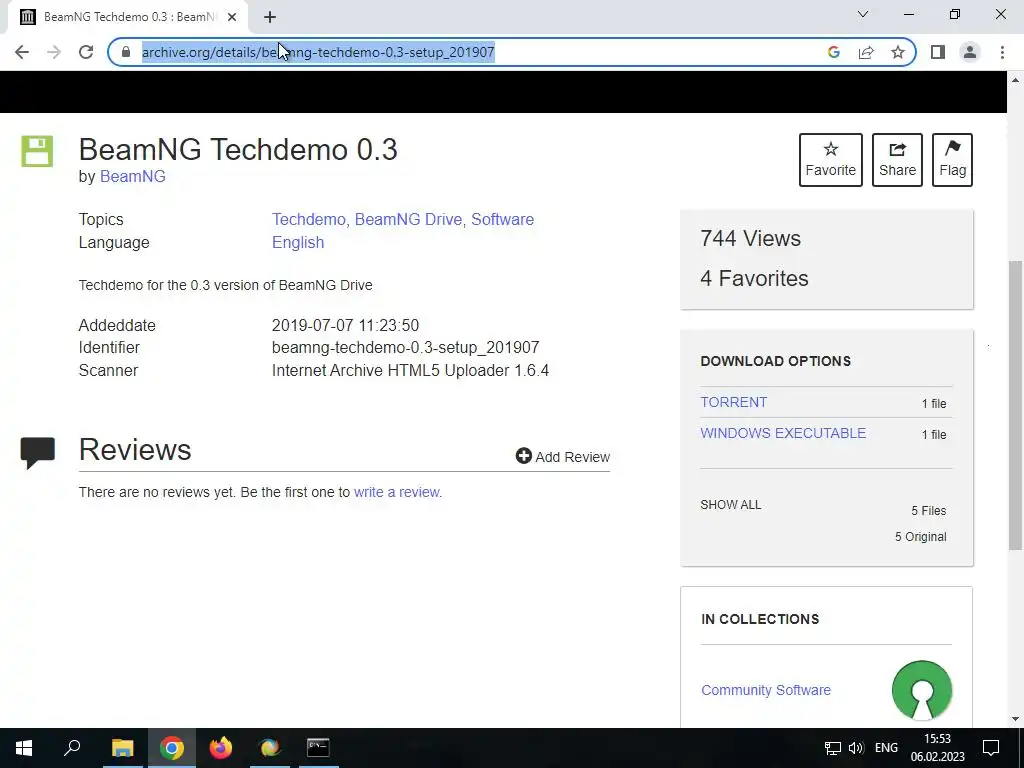Click the Identifier value beamng-techdemo-0.3-setup_201907

(406, 347)
